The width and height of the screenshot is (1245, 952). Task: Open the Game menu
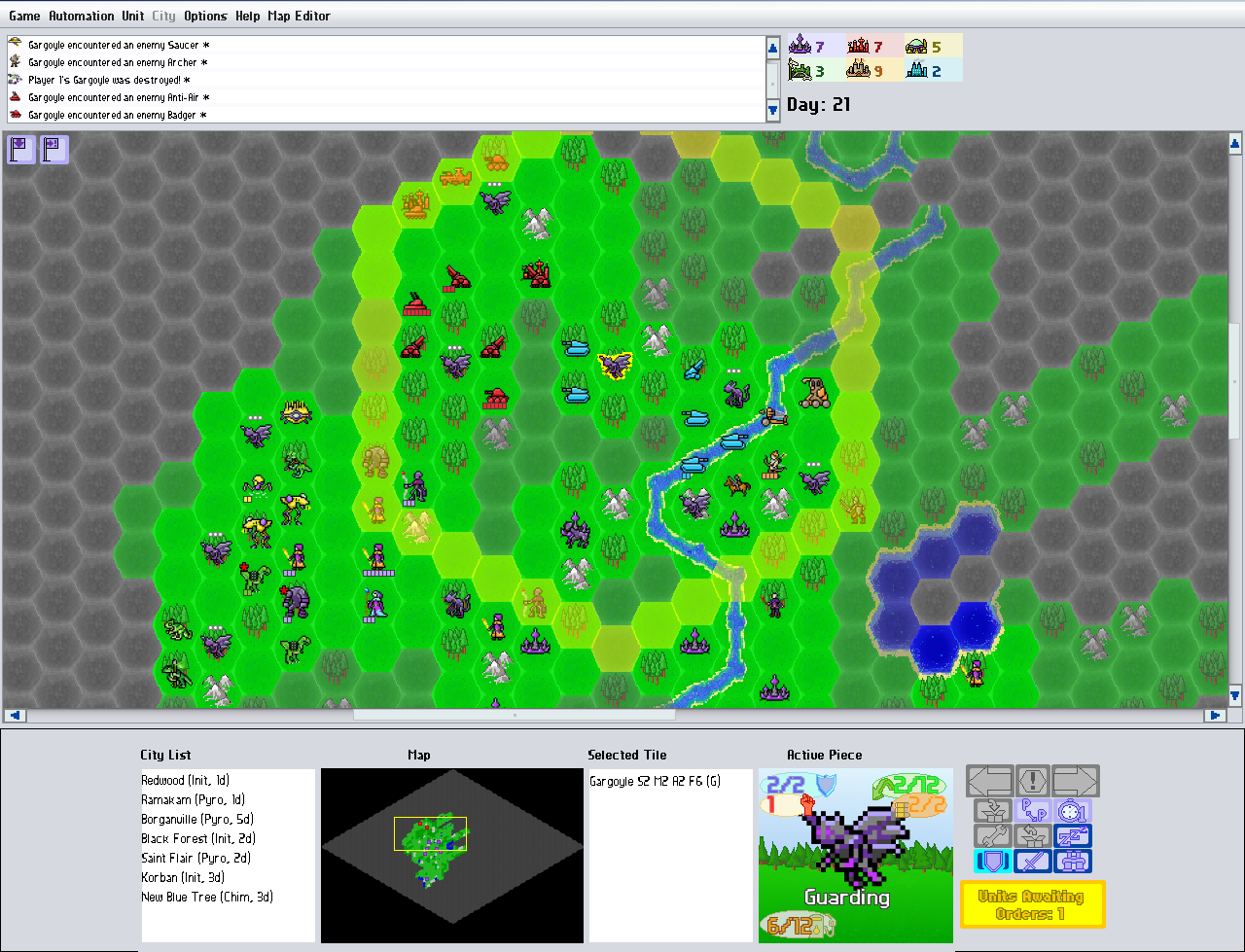(24, 16)
